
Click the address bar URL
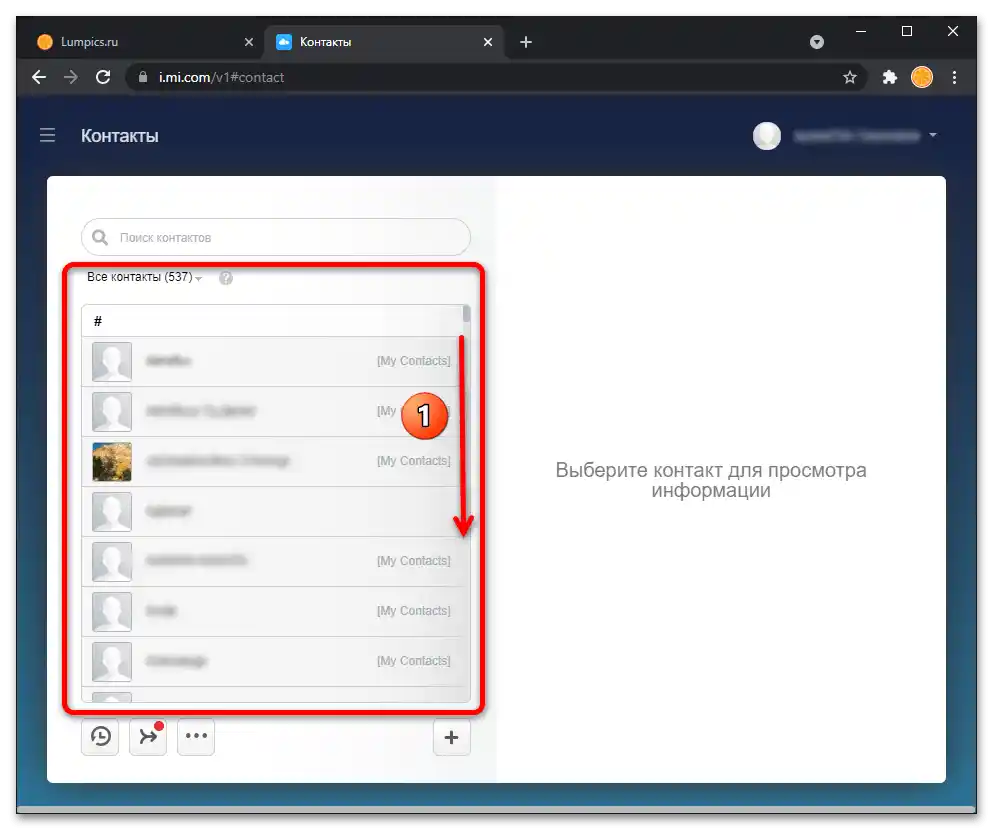pyautogui.click(x=221, y=77)
